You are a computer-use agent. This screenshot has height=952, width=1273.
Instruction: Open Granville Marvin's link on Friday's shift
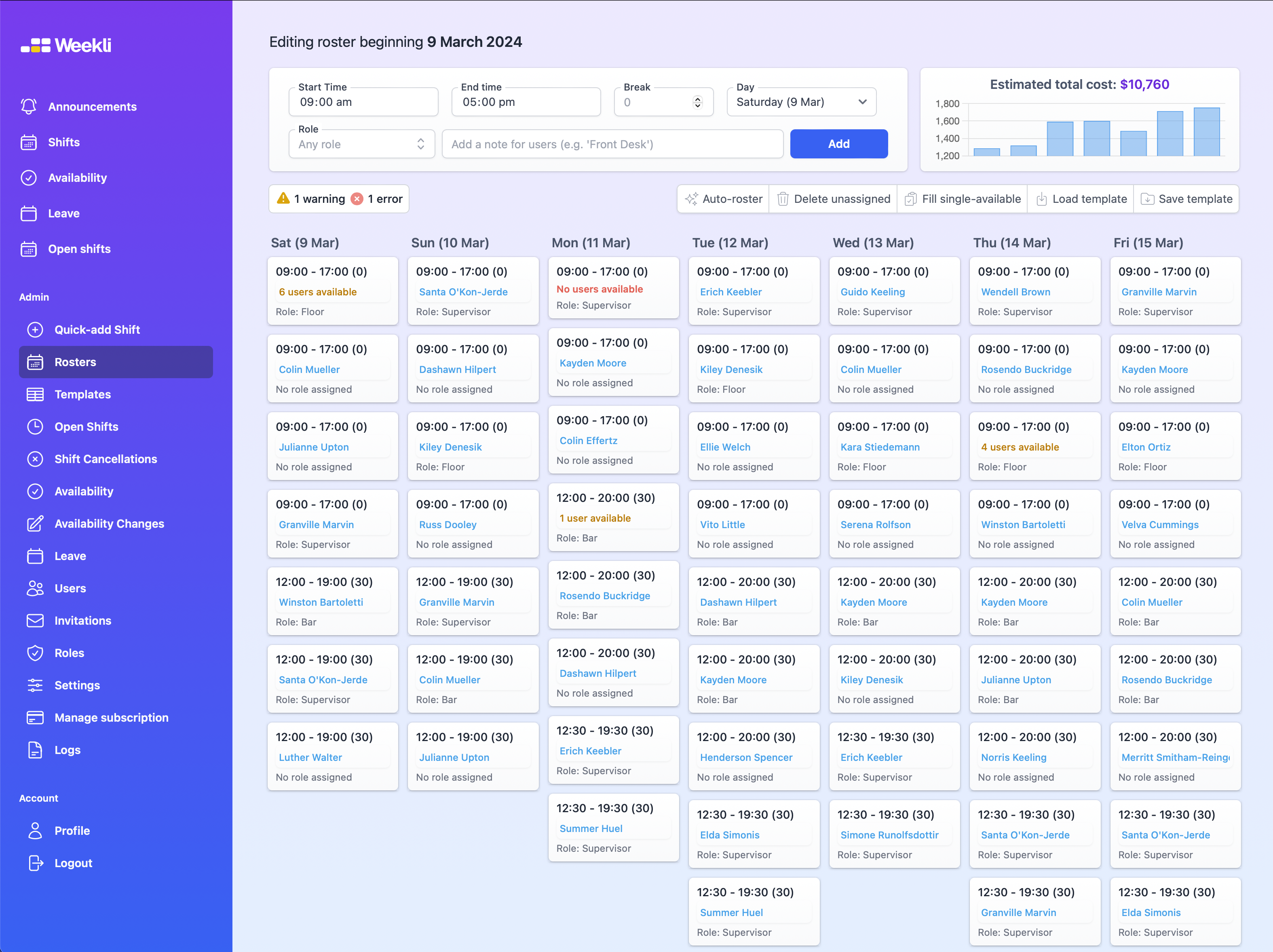pyautogui.click(x=1159, y=292)
